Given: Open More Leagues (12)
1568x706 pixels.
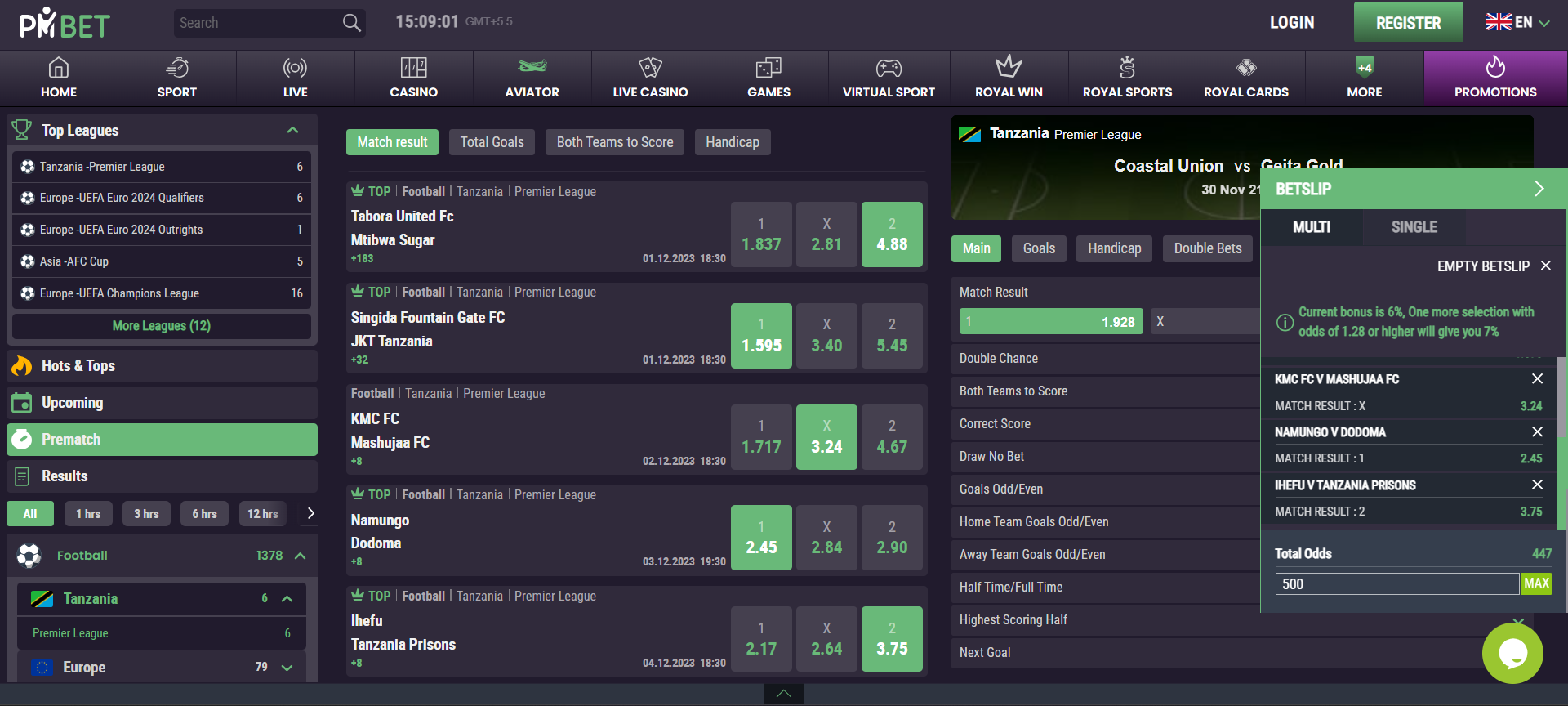Looking at the screenshot, I should (162, 326).
